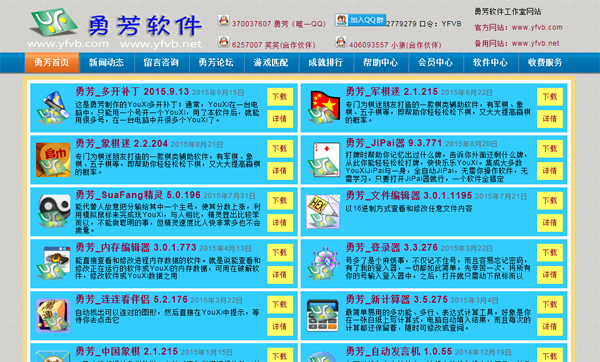Download 勇芳_连连看伴侣 with 下载 button

click(x=280, y=305)
